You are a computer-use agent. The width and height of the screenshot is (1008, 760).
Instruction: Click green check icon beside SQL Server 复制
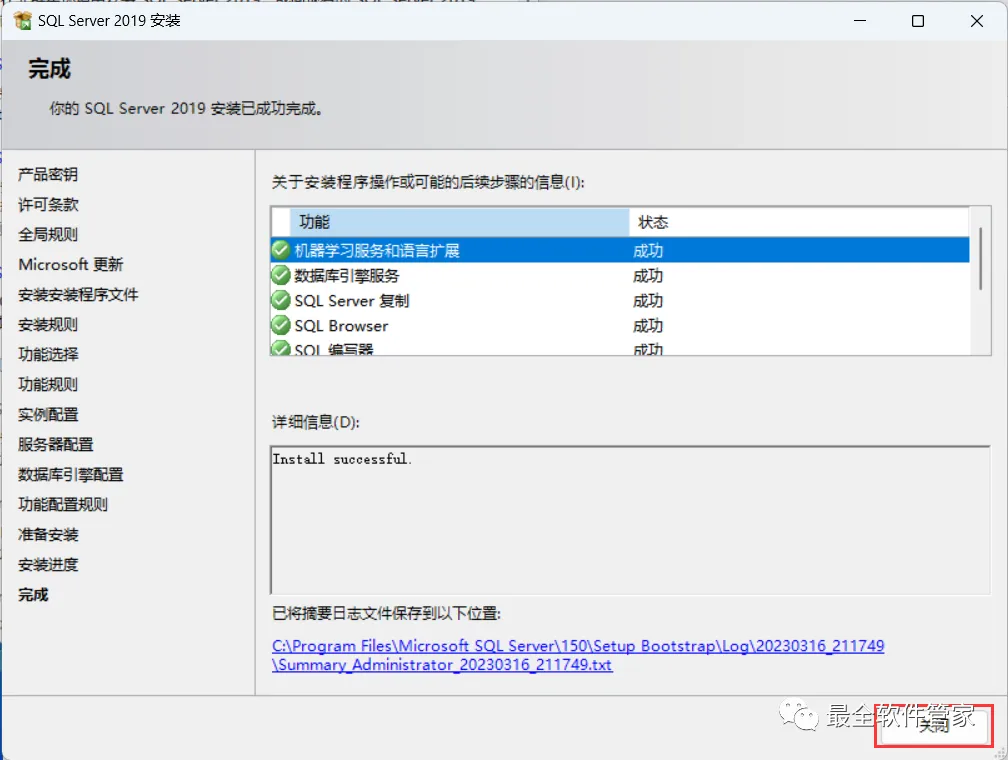point(281,300)
